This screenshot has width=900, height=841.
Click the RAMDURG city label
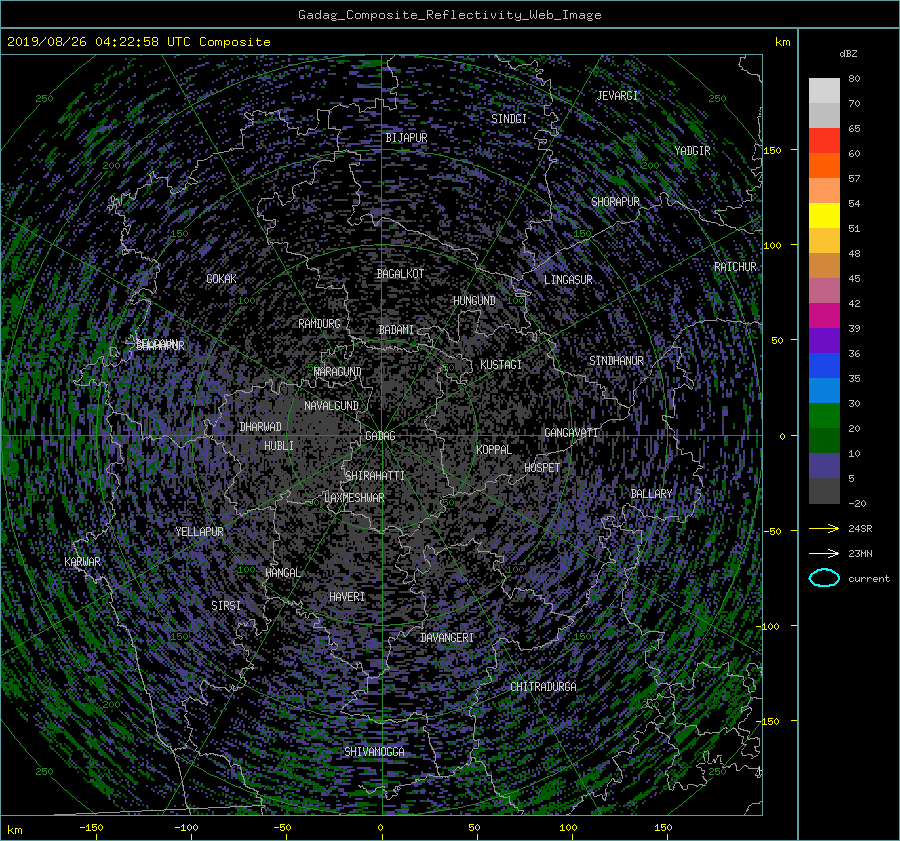tap(319, 324)
